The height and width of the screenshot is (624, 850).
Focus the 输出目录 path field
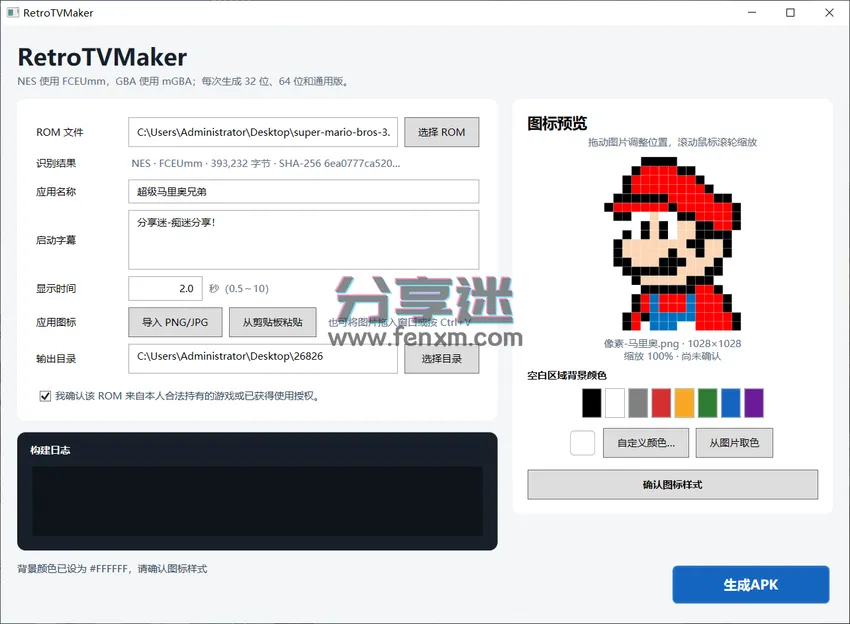[263, 358]
